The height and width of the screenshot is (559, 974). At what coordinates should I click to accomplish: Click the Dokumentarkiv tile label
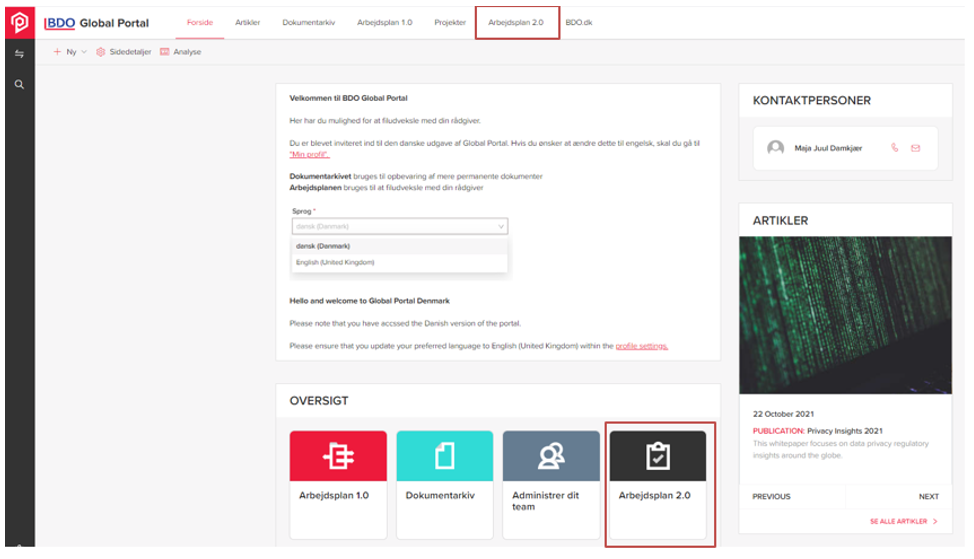coord(440,495)
